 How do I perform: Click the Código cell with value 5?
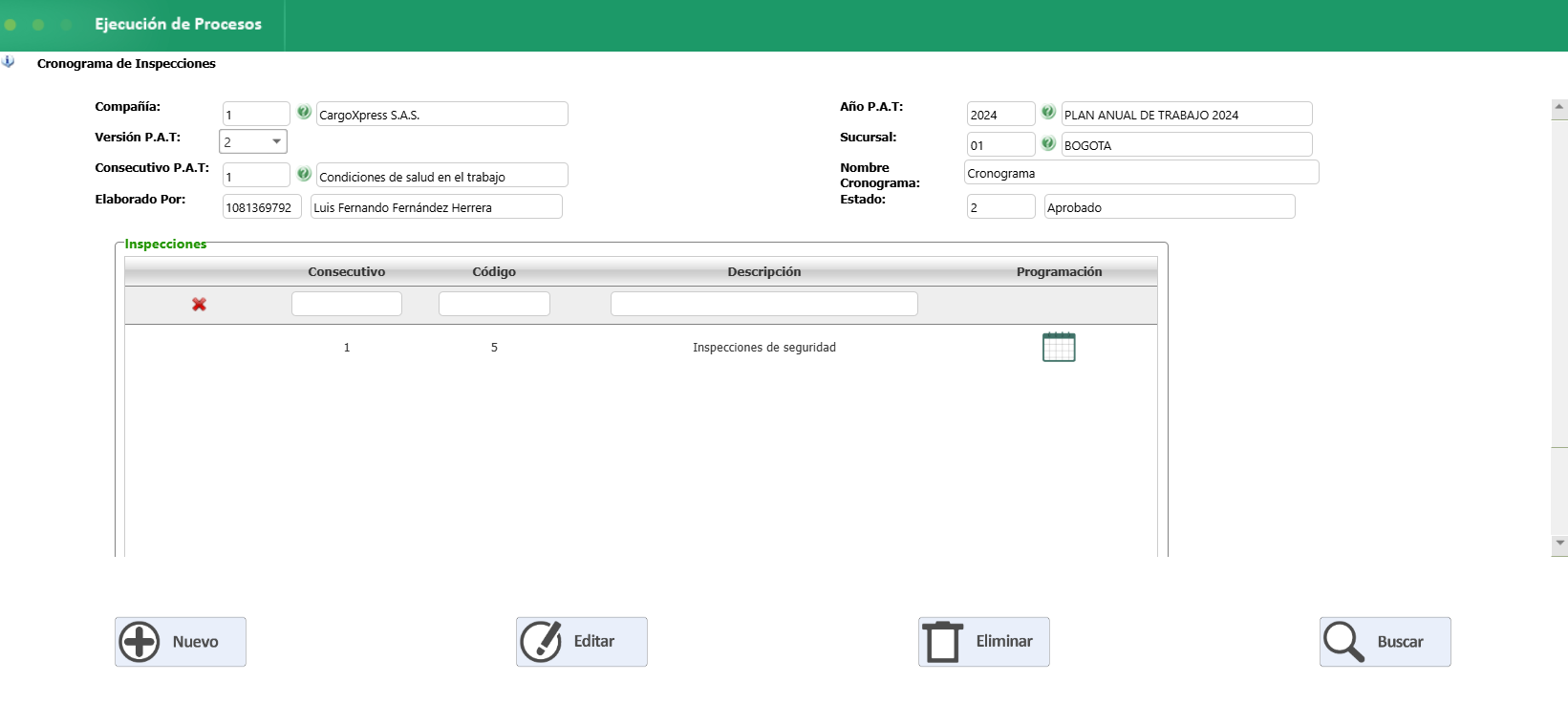click(494, 348)
